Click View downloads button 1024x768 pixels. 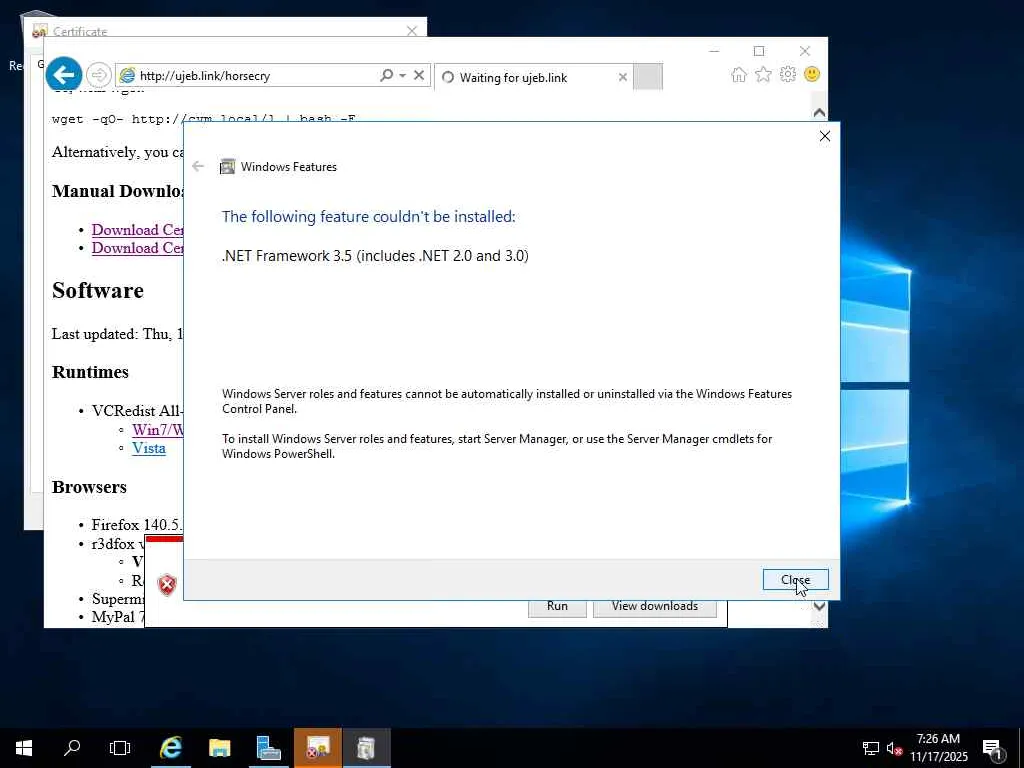(x=654, y=607)
